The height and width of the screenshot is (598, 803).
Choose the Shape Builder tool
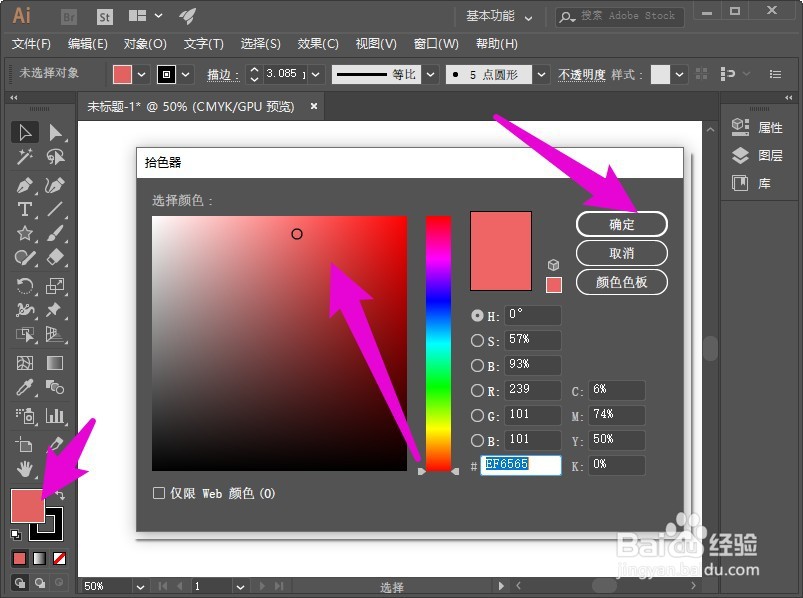point(25,334)
